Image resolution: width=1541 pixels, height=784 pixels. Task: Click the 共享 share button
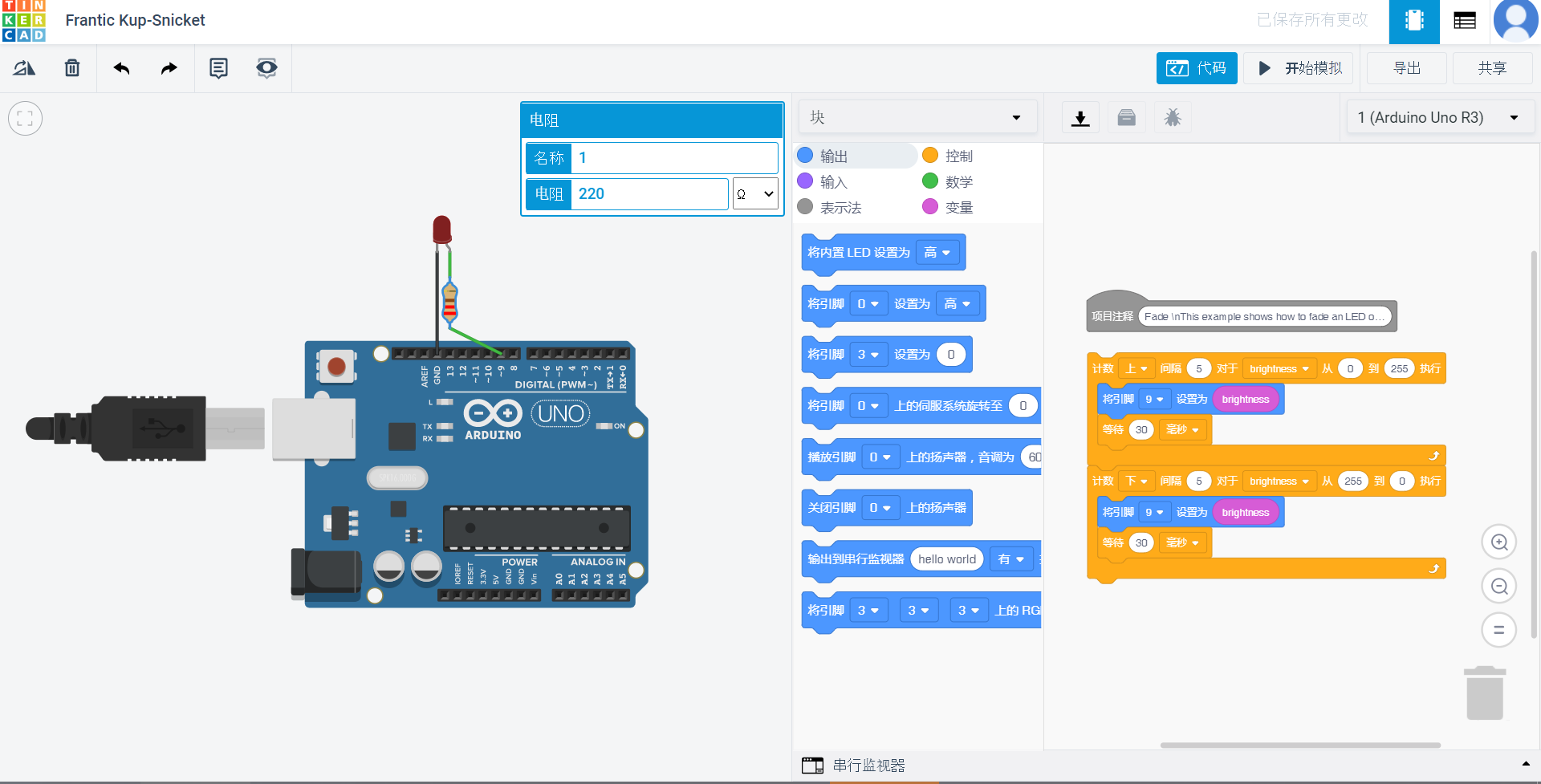1493,68
